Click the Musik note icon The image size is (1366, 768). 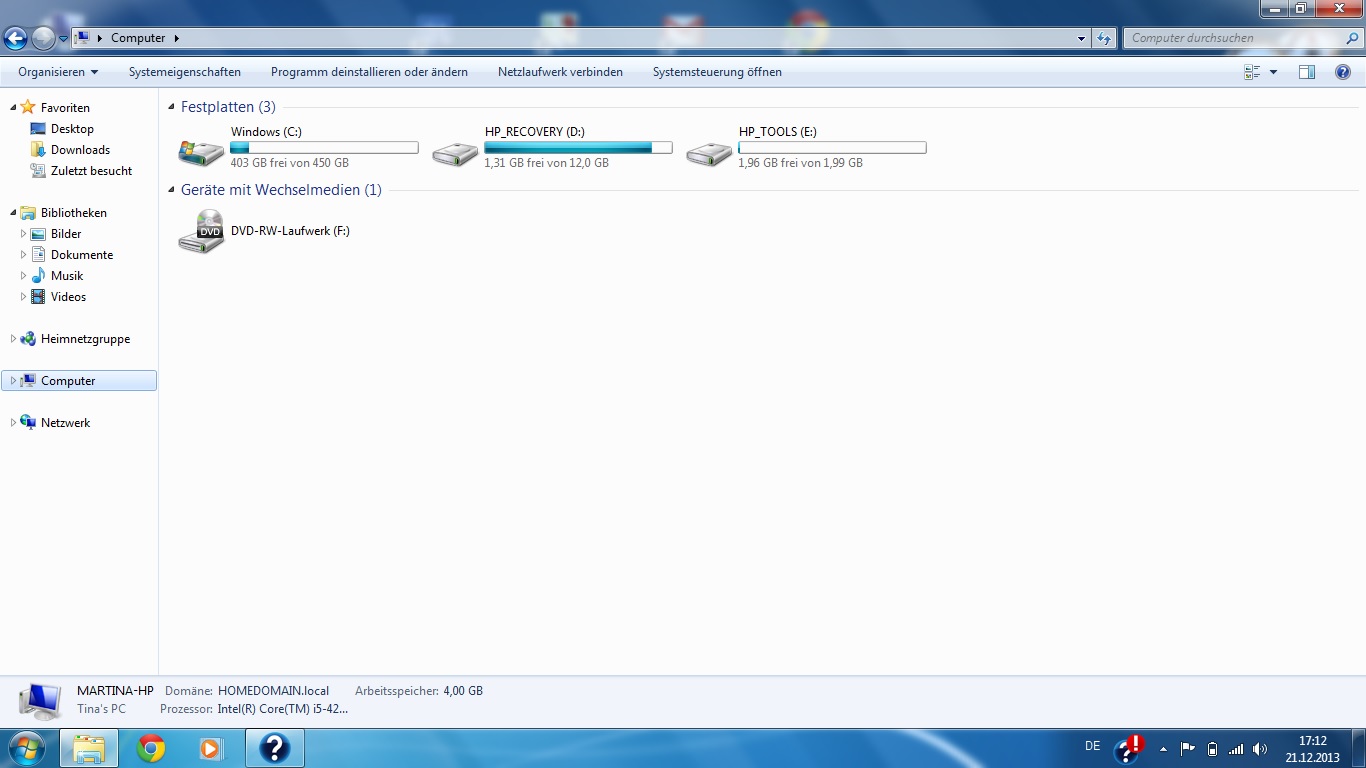click(x=38, y=276)
